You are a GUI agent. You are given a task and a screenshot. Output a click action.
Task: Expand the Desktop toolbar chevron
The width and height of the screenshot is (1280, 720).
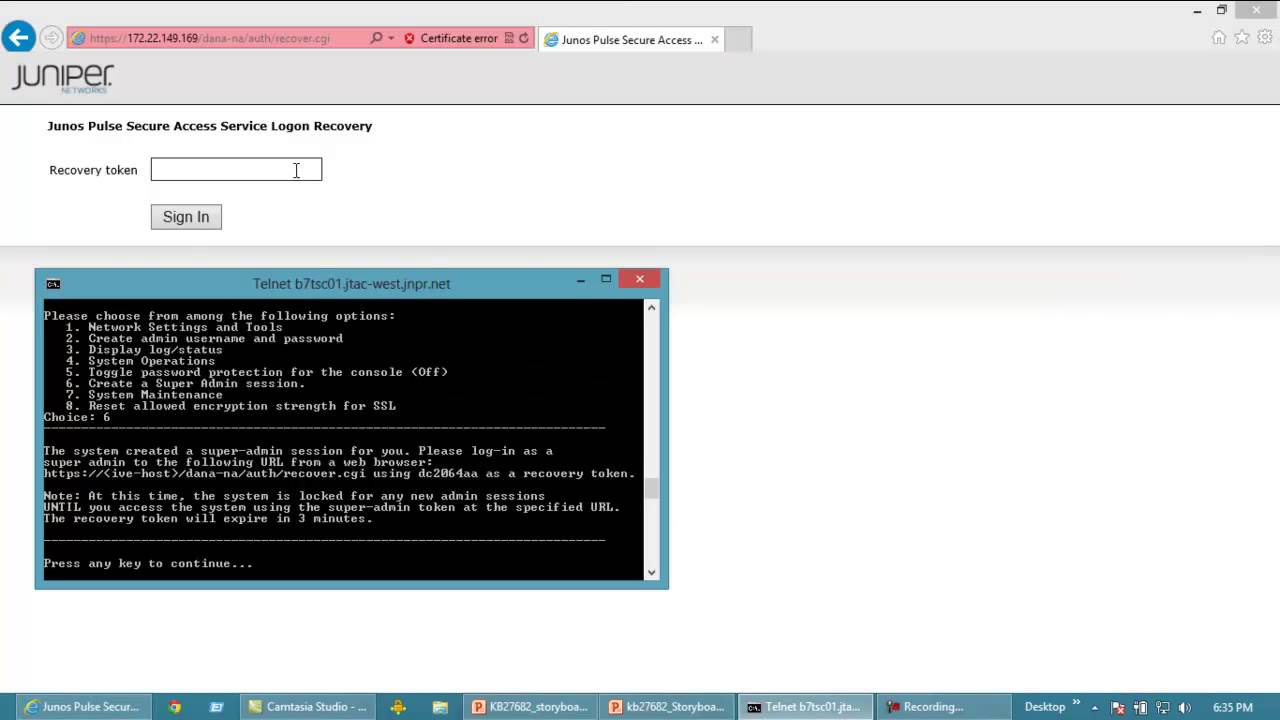[1077, 704]
